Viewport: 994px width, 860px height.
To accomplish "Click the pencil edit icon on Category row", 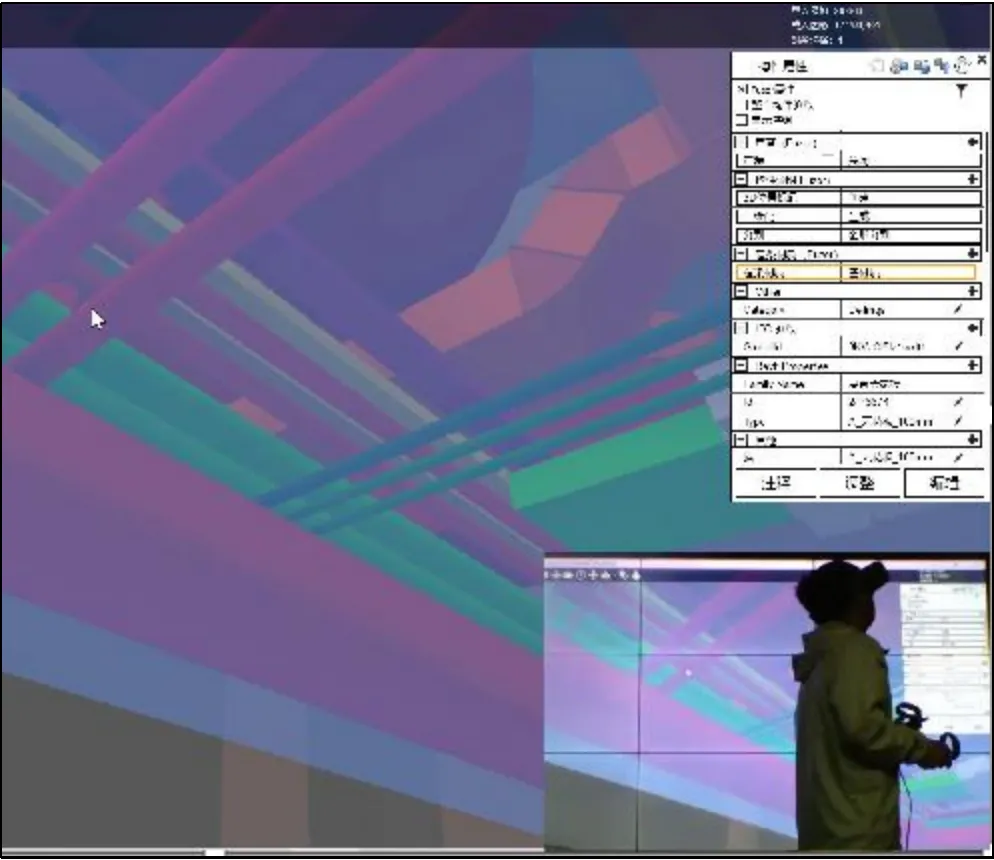I will click(958, 310).
